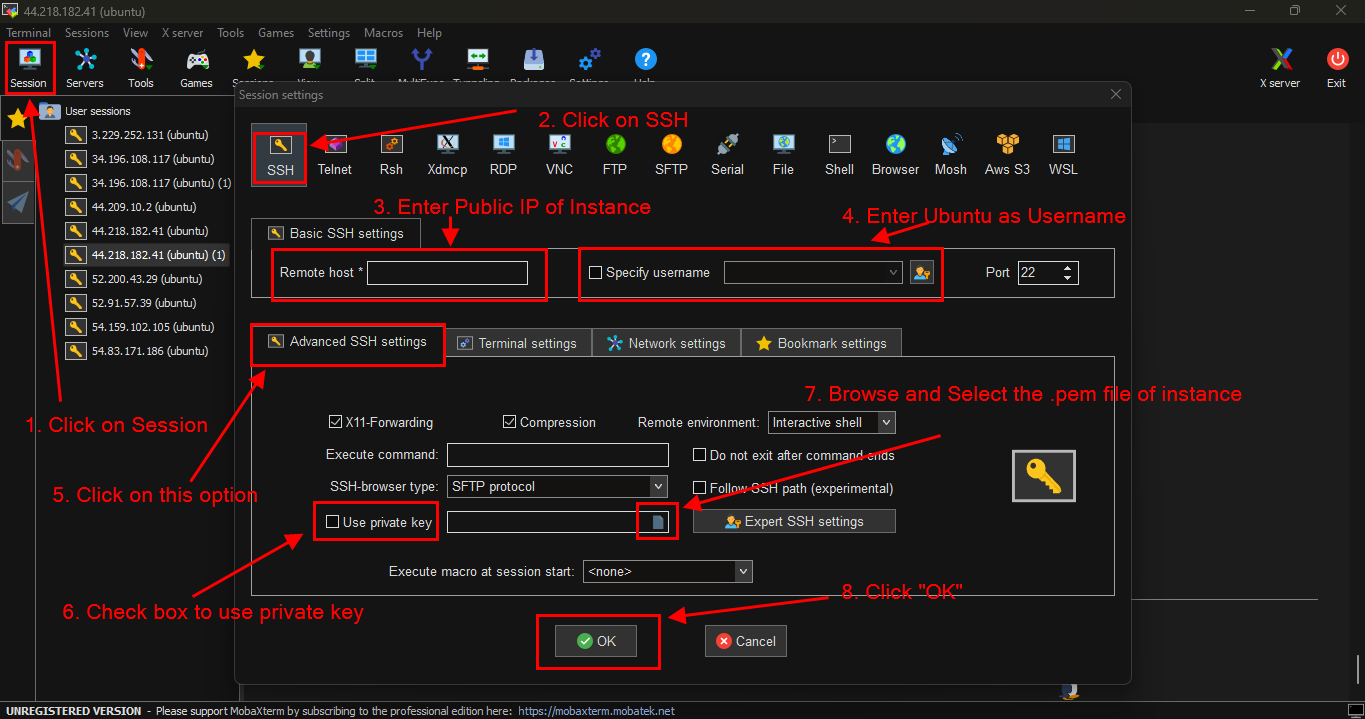Click the X server icon
This screenshot has width=1365, height=719.
[1280, 68]
